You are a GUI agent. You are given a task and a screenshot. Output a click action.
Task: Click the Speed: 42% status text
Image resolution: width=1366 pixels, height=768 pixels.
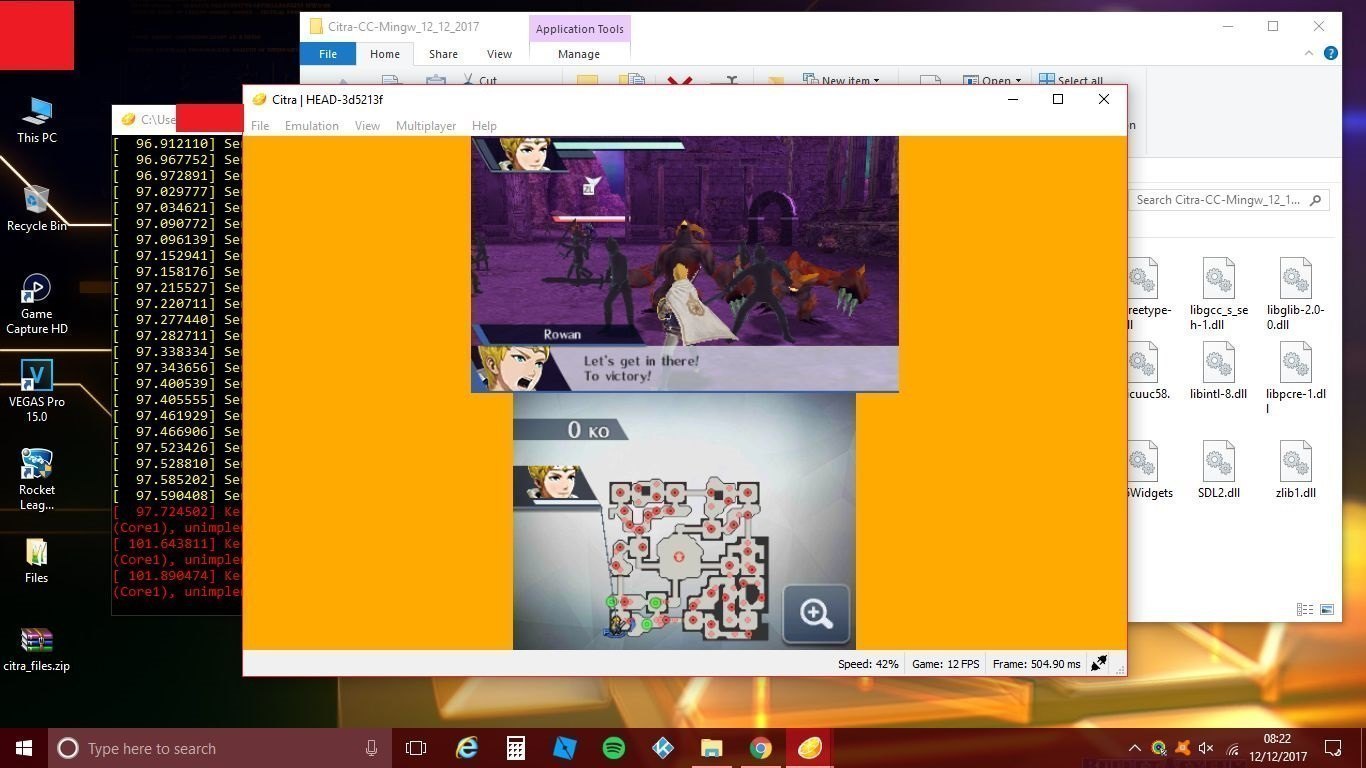point(868,664)
